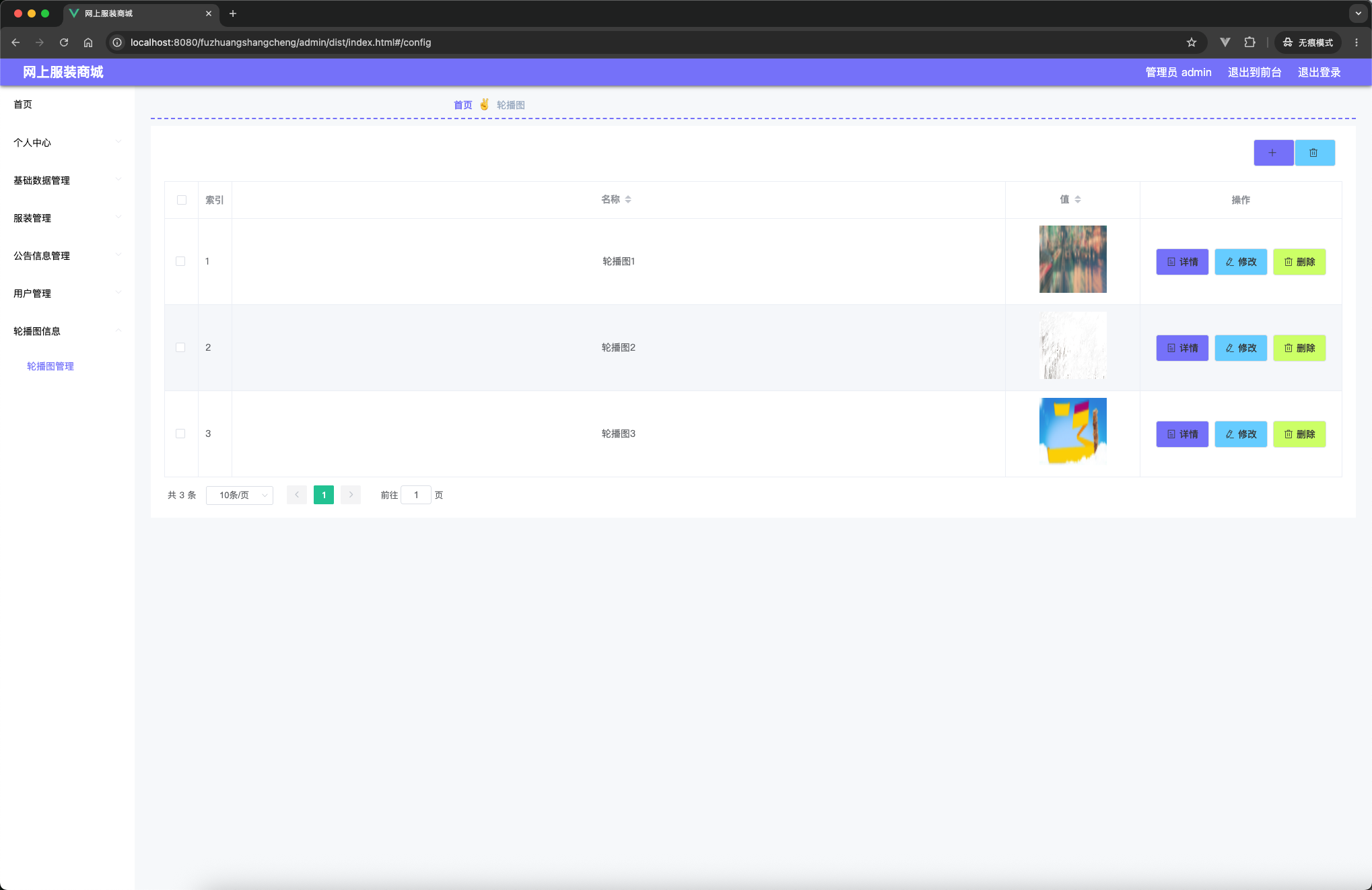This screenshot has height=890, width=1372.
Task: Open a new browser tab
Action: coord(233,13)
